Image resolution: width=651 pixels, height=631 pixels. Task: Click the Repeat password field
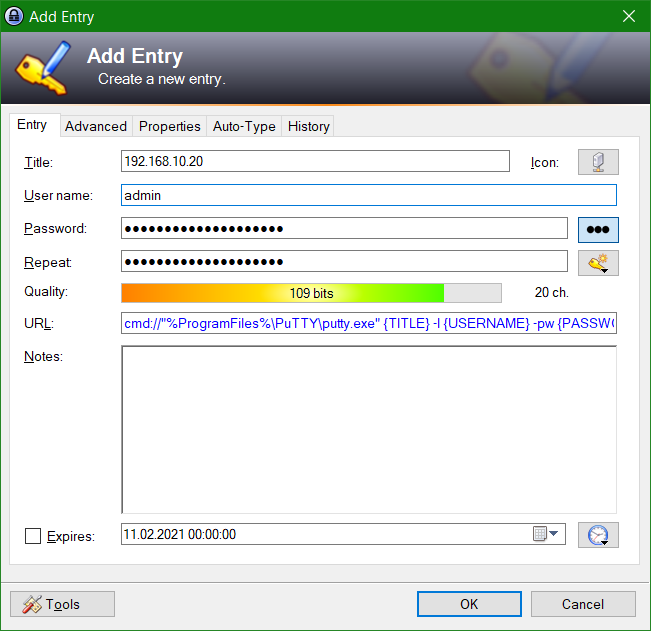point(344,262)
